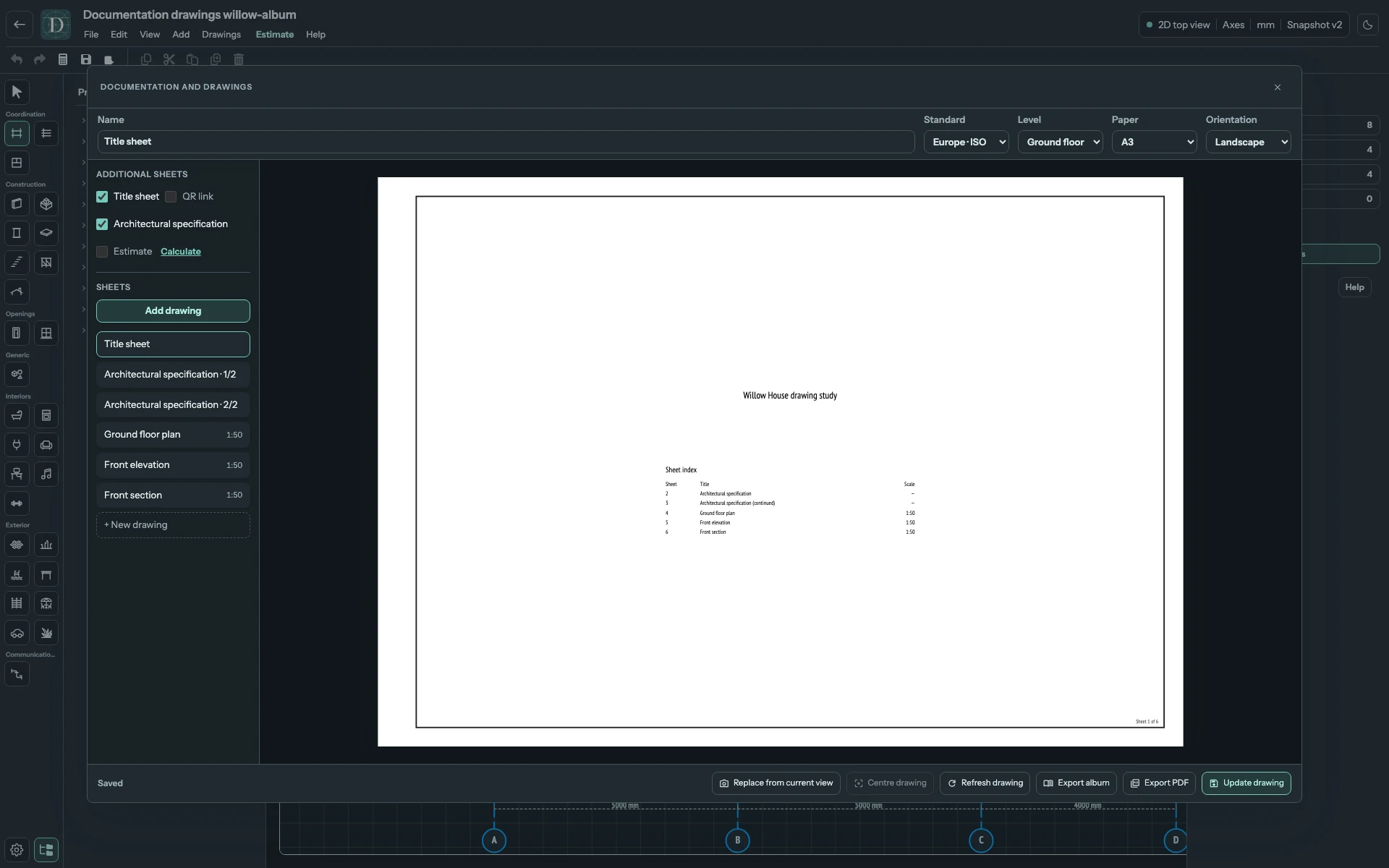Enable the QR link checkbox
Viewport: 1389px width, 868px height.
coord(171,197)
